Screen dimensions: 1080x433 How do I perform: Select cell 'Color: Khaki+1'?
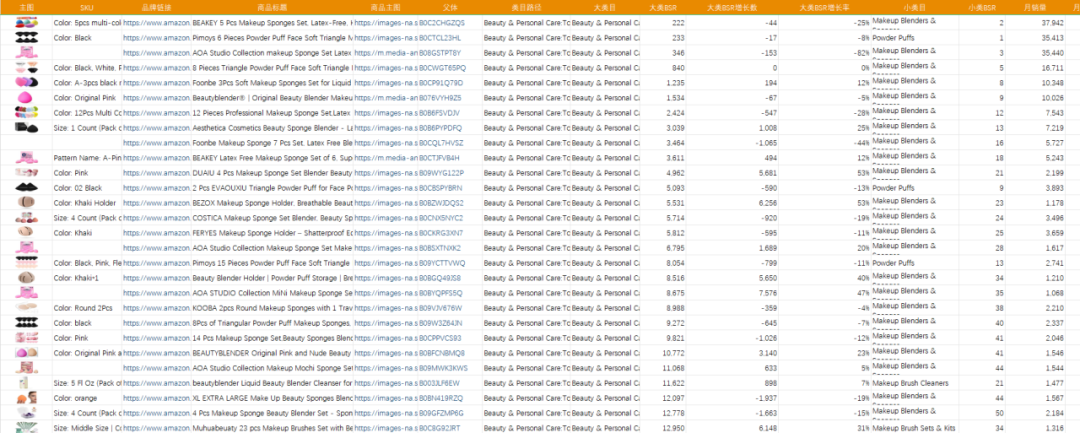74,278
